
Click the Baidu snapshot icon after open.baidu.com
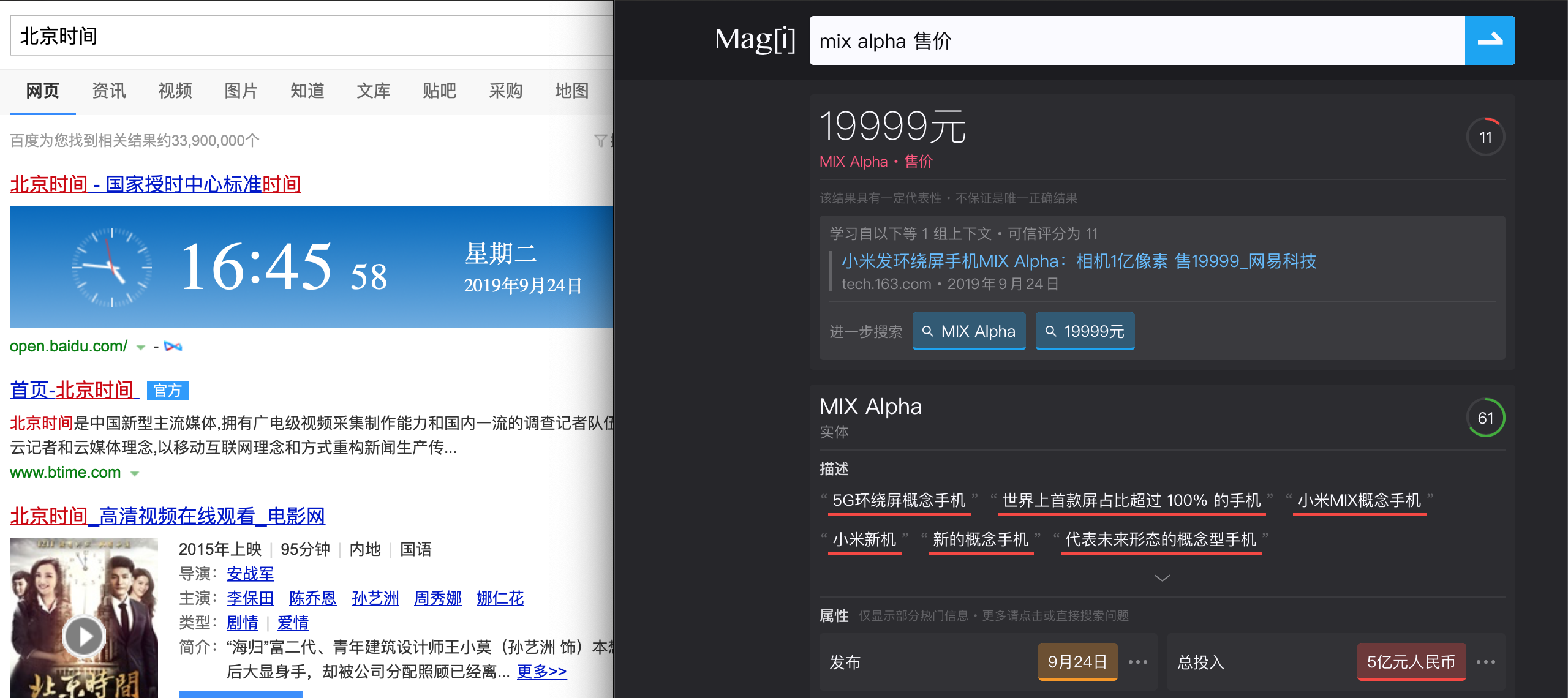(173, 347)
